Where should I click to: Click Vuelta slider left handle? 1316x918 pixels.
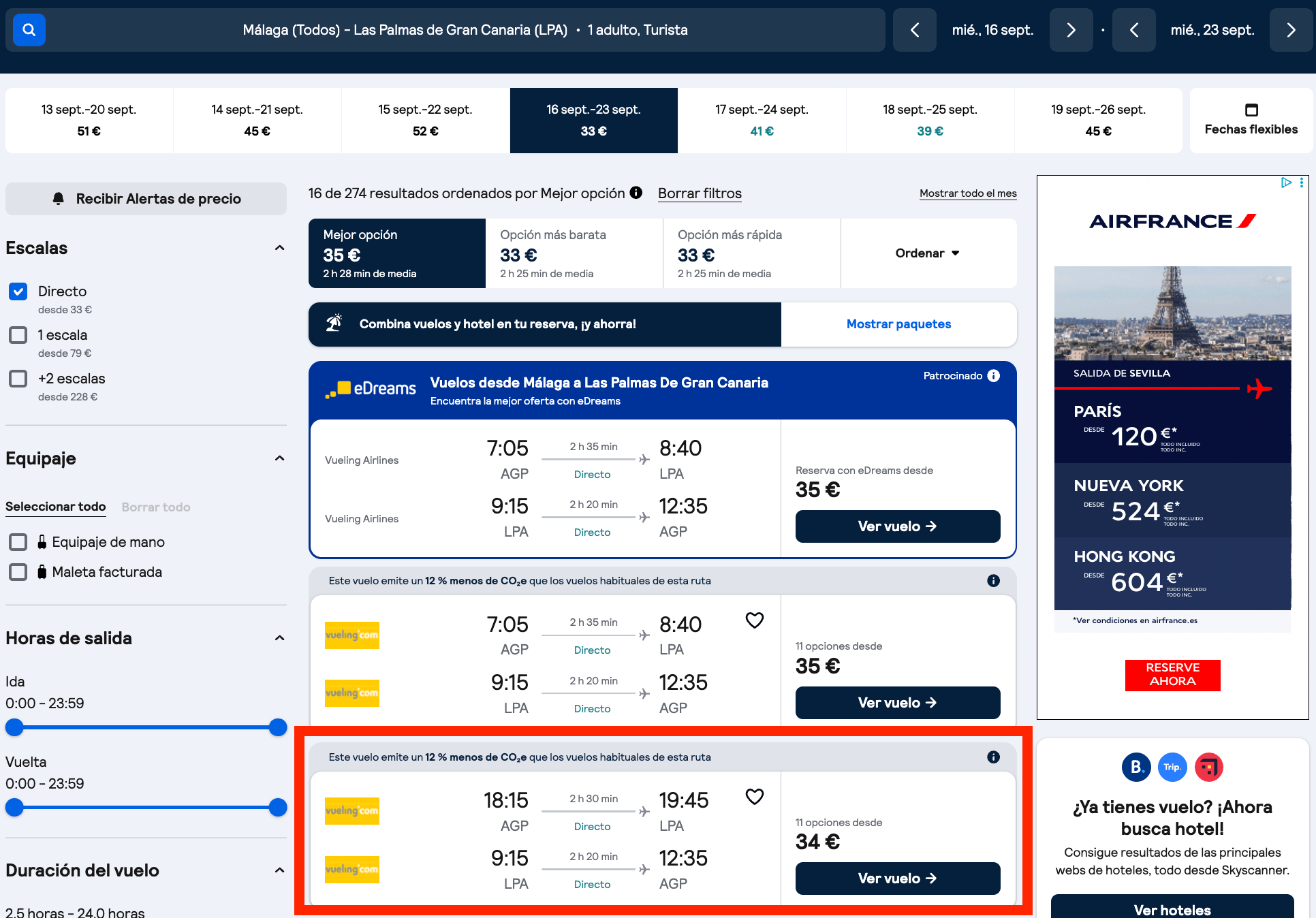14,808
